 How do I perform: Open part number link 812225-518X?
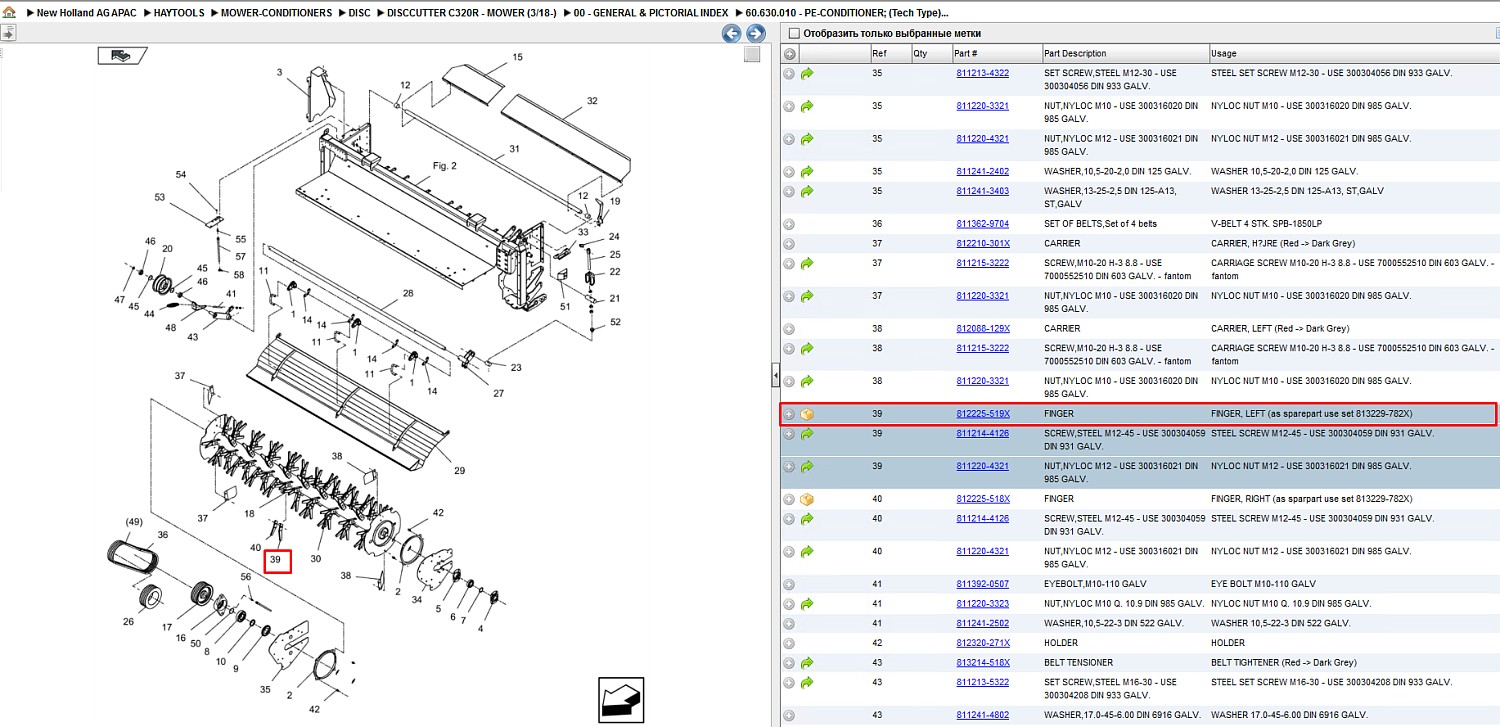(x=983, y=499)
